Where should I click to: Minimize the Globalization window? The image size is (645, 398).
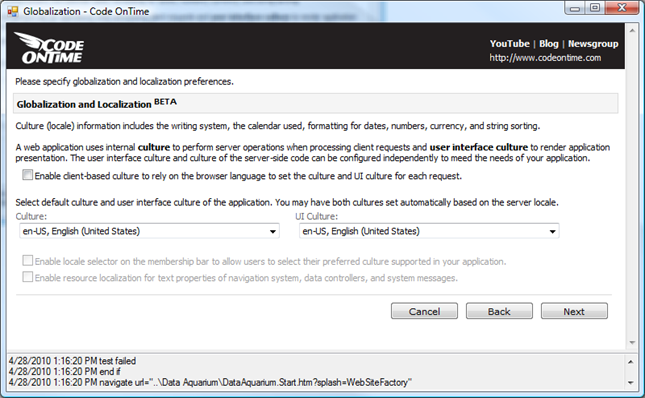pyautogui.click(x=575, y=8)
